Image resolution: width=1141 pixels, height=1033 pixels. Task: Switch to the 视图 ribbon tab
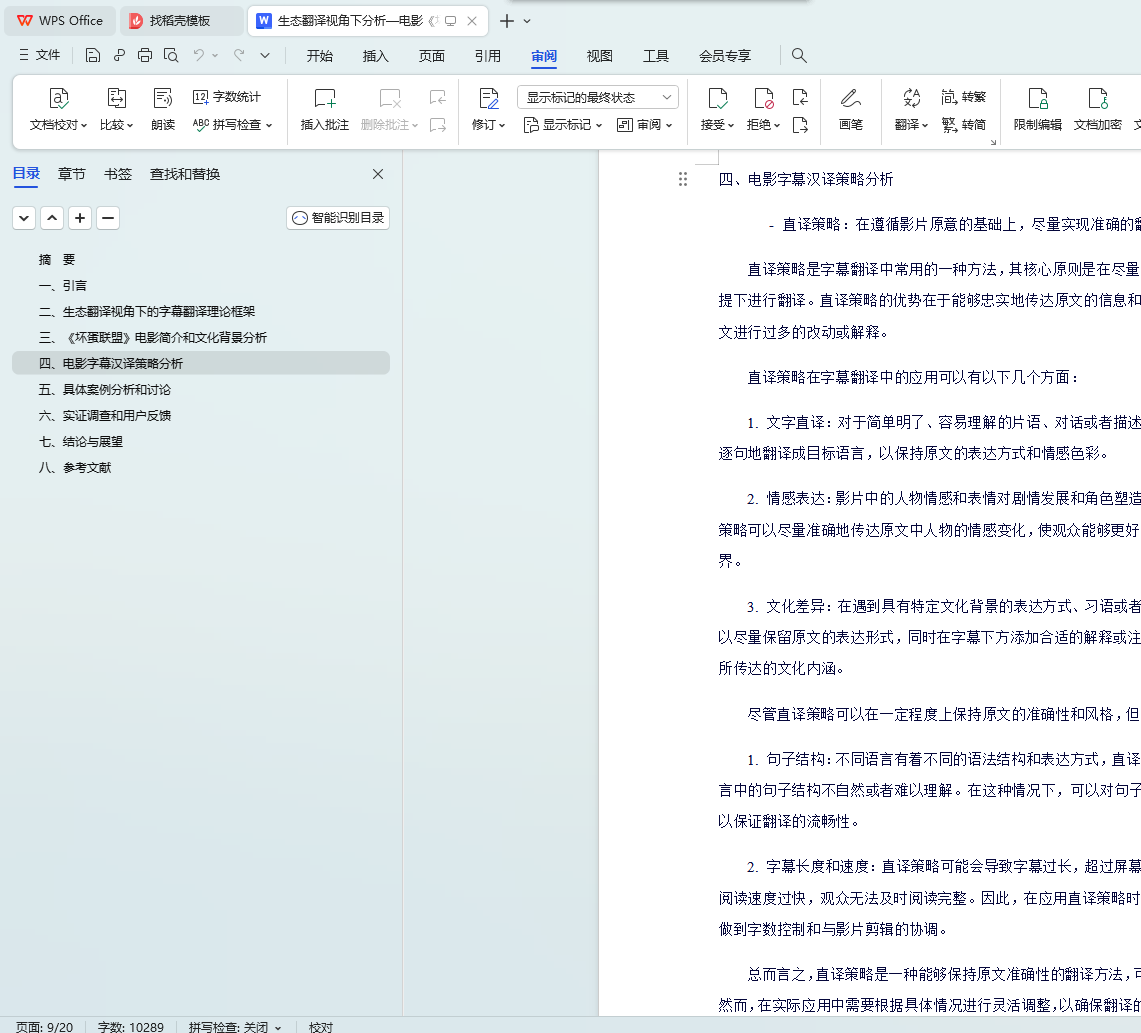tap(600, 56)
